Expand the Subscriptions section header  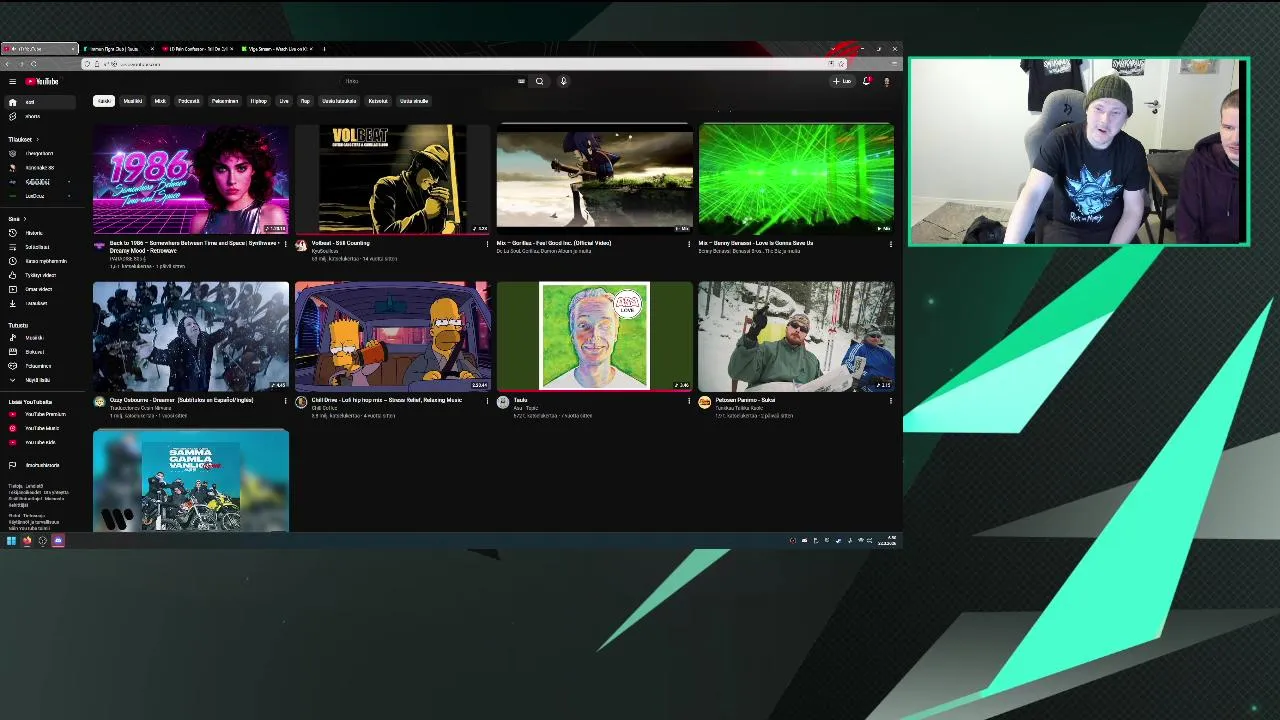pyautogui.click(x=22, y=140)
